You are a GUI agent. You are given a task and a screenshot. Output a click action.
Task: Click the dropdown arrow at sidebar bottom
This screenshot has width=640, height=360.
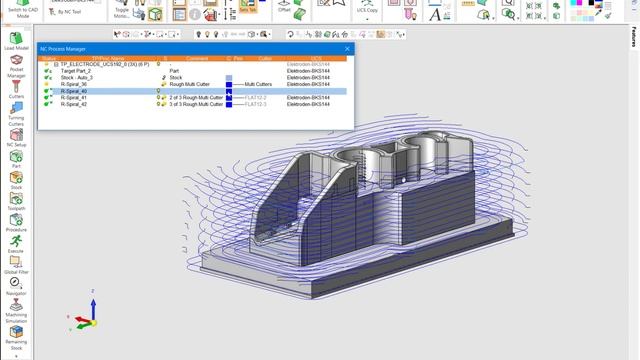click(x=16, y=356)
